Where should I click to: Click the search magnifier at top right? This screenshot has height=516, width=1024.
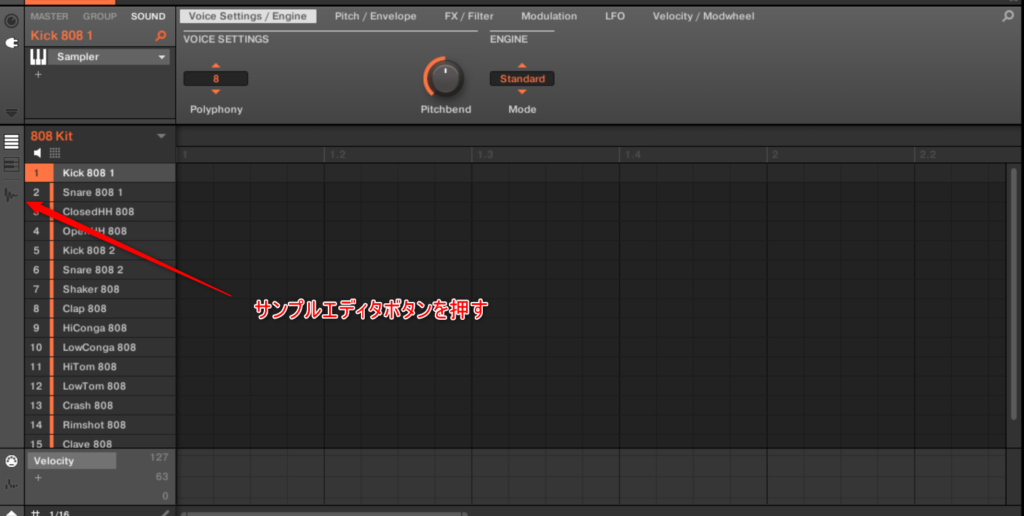pyautogui.click(x=1008, y=16)
